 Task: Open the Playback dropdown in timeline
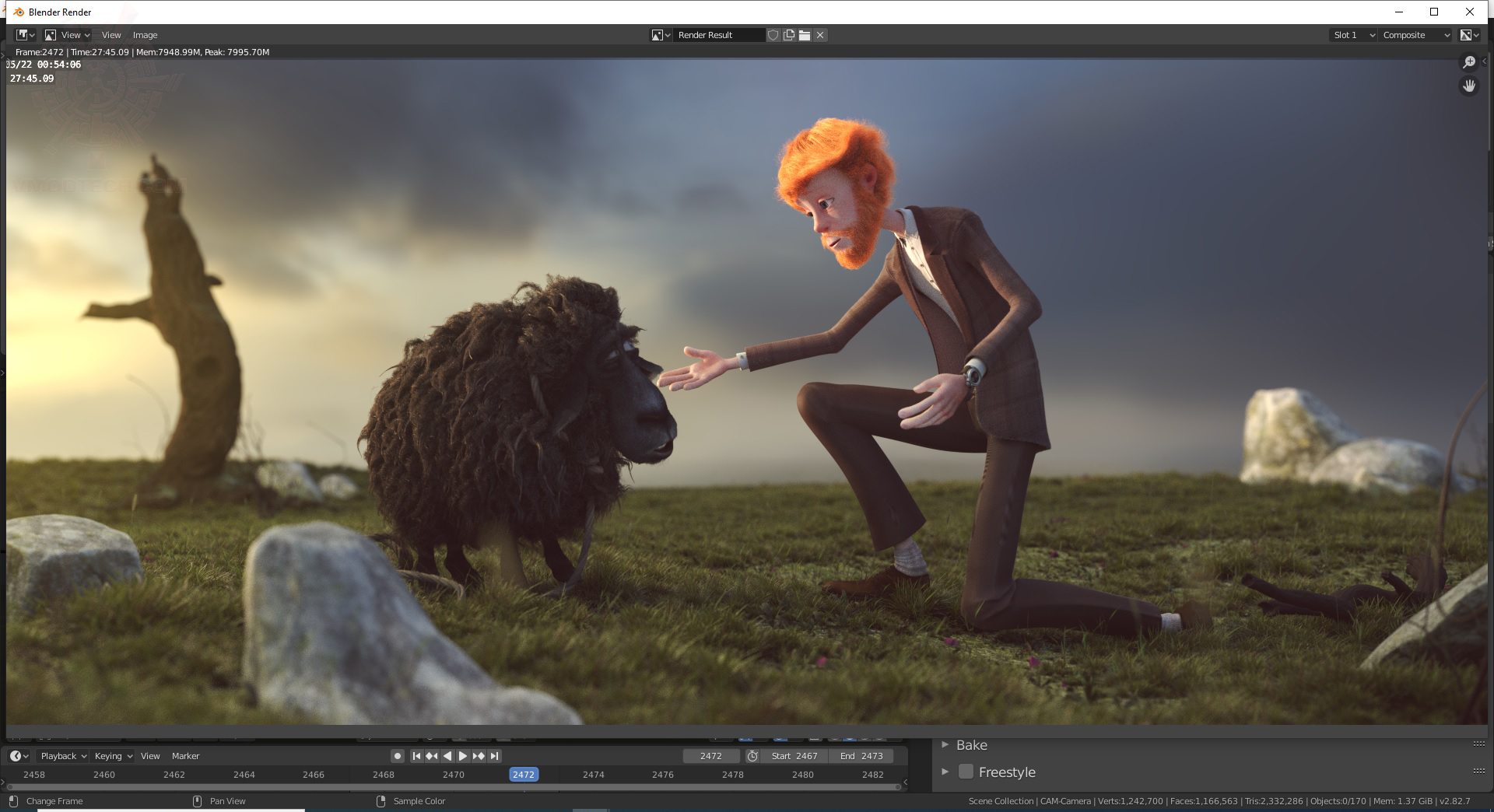63,756
